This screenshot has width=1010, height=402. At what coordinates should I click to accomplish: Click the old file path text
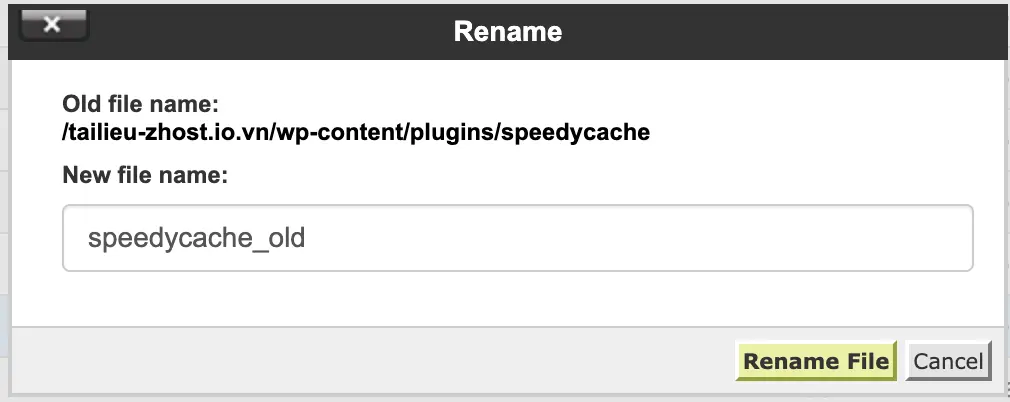coord(356,131)
